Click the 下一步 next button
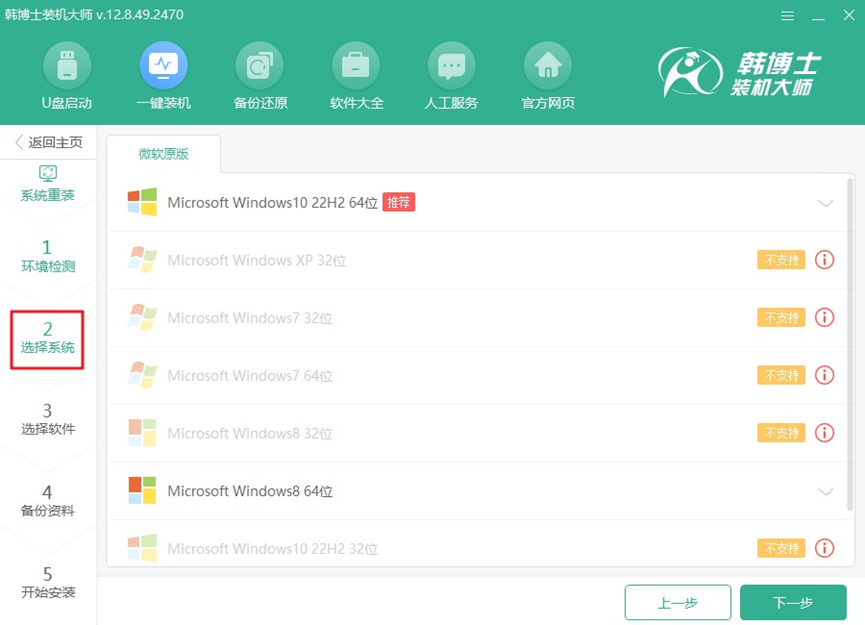This screenshot has width=865, height=625. pos(793,602)
